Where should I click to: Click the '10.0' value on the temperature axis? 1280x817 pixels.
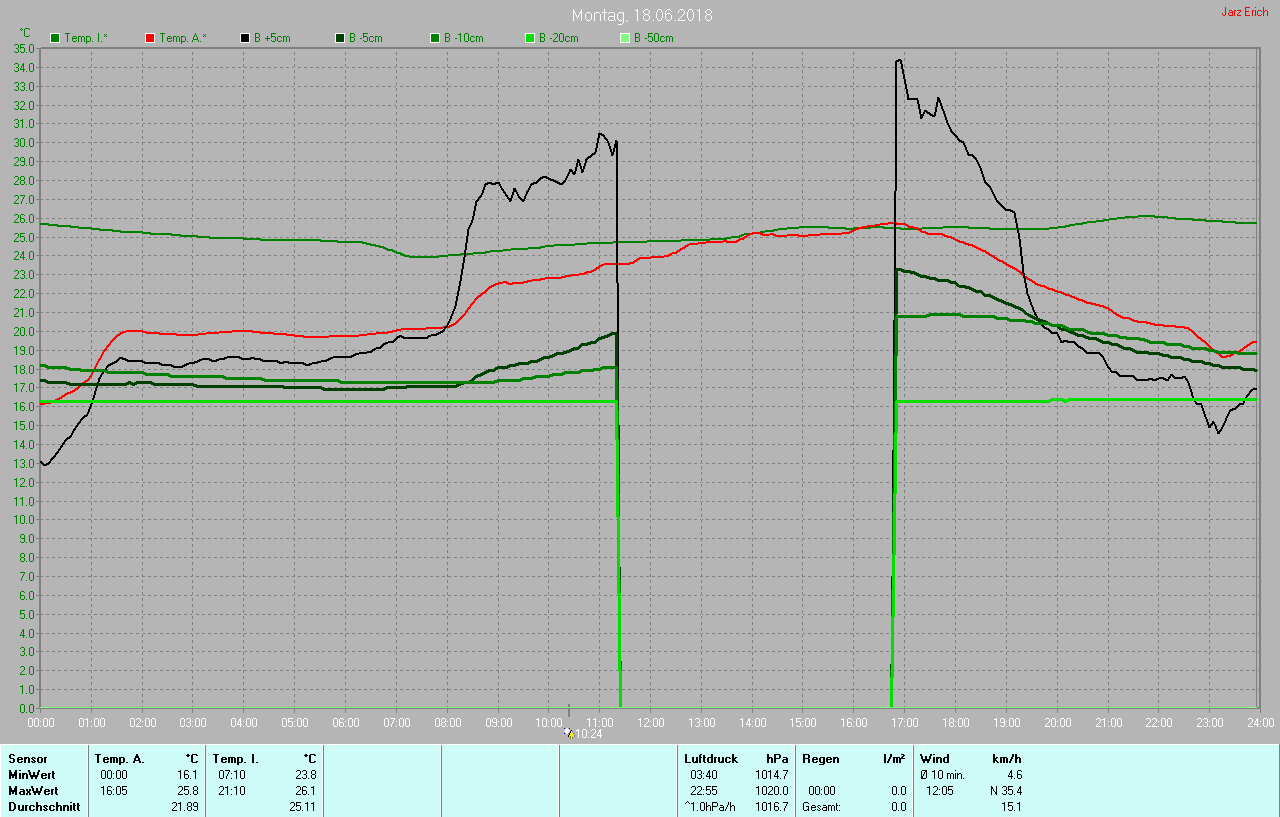click(25, 520)
